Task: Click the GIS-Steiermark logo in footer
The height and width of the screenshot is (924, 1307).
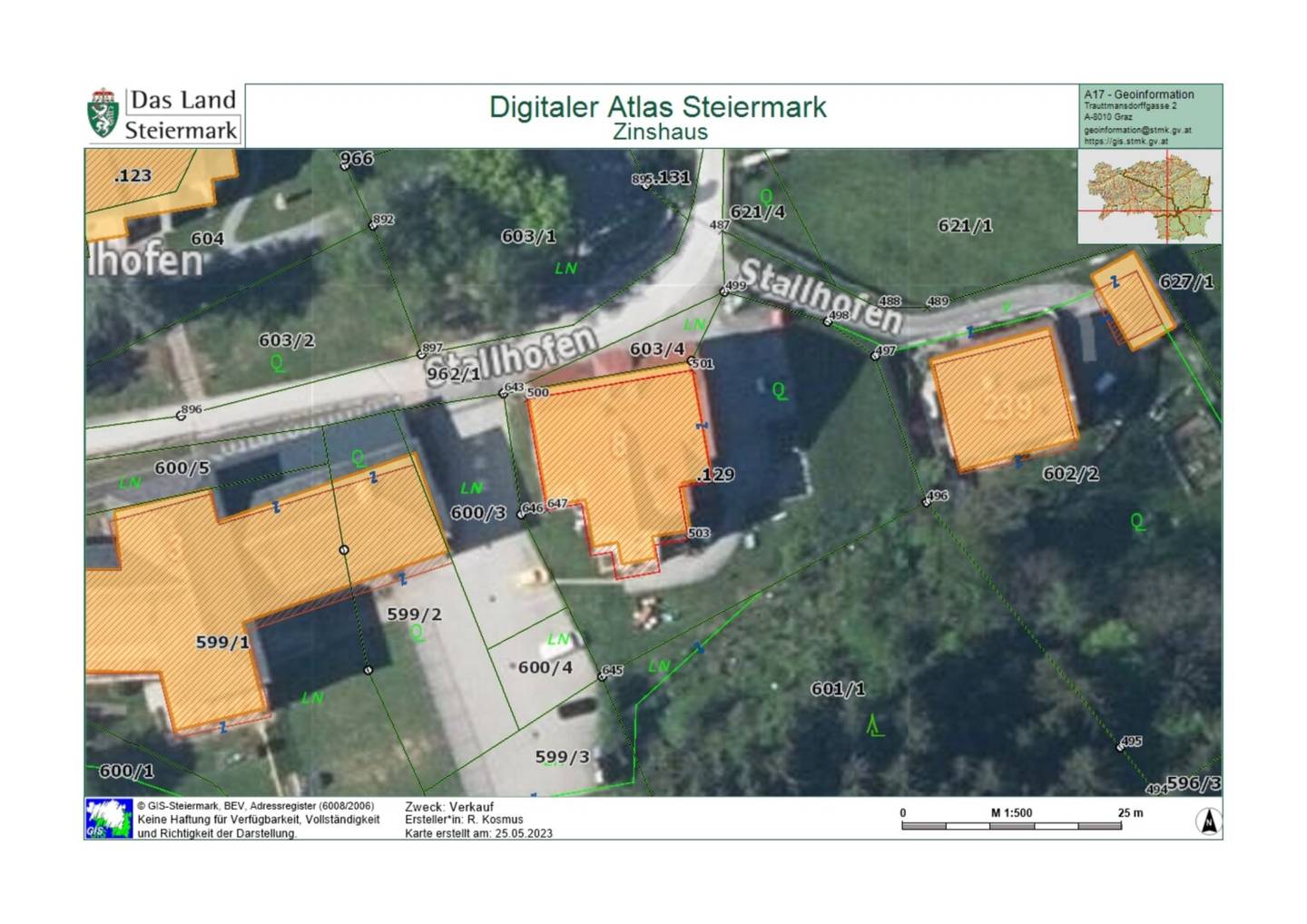Action: pos(109,818)
